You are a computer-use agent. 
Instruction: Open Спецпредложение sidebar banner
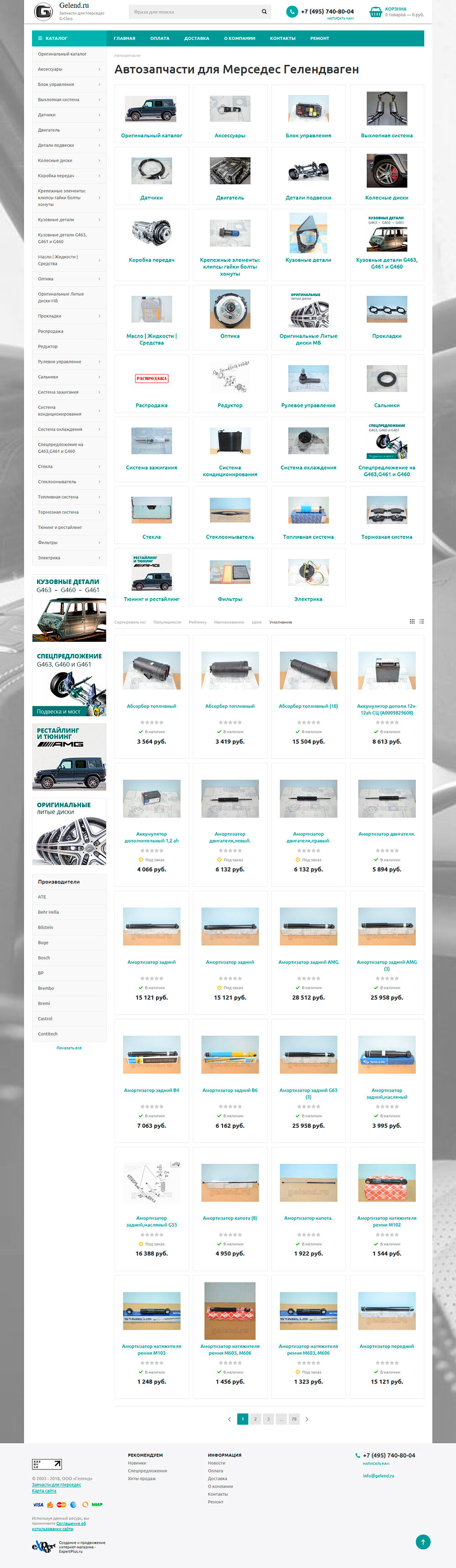click(x=69, y=682)
